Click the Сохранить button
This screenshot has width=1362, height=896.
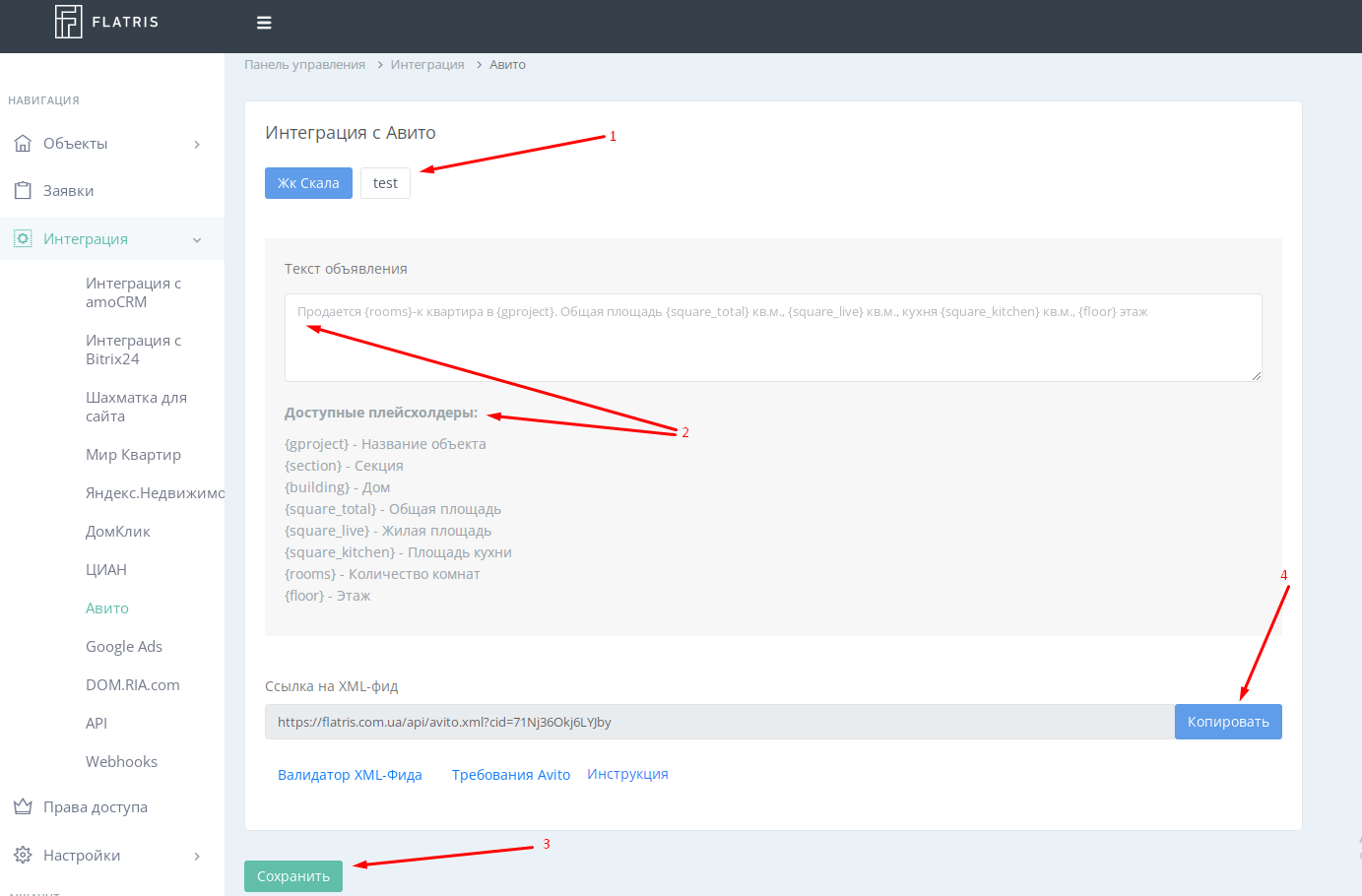[293, 876]
